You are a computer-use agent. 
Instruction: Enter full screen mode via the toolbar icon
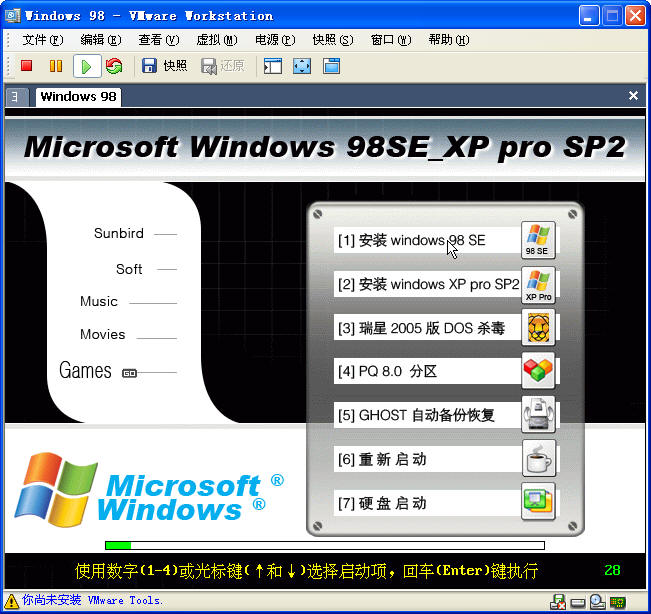[x=302, y=66]
